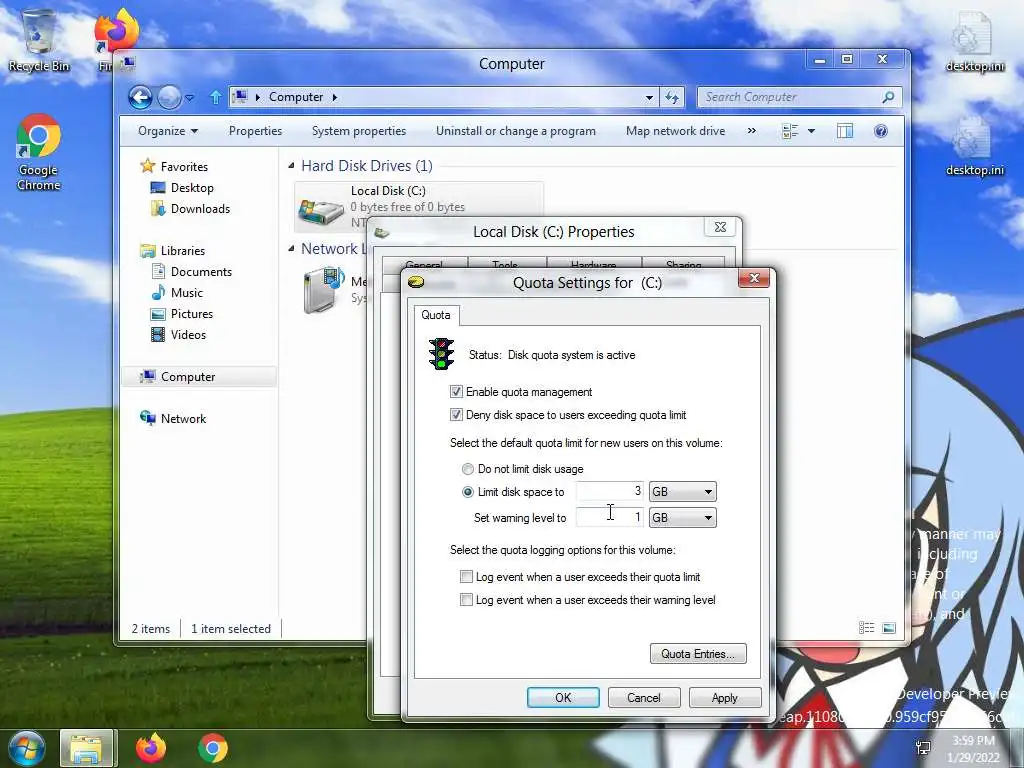Image resolution: width=1024 pixels, height=768 pixels.
Task: Open the Firefox desktop shortcut icon
Action: pos(116,33)
